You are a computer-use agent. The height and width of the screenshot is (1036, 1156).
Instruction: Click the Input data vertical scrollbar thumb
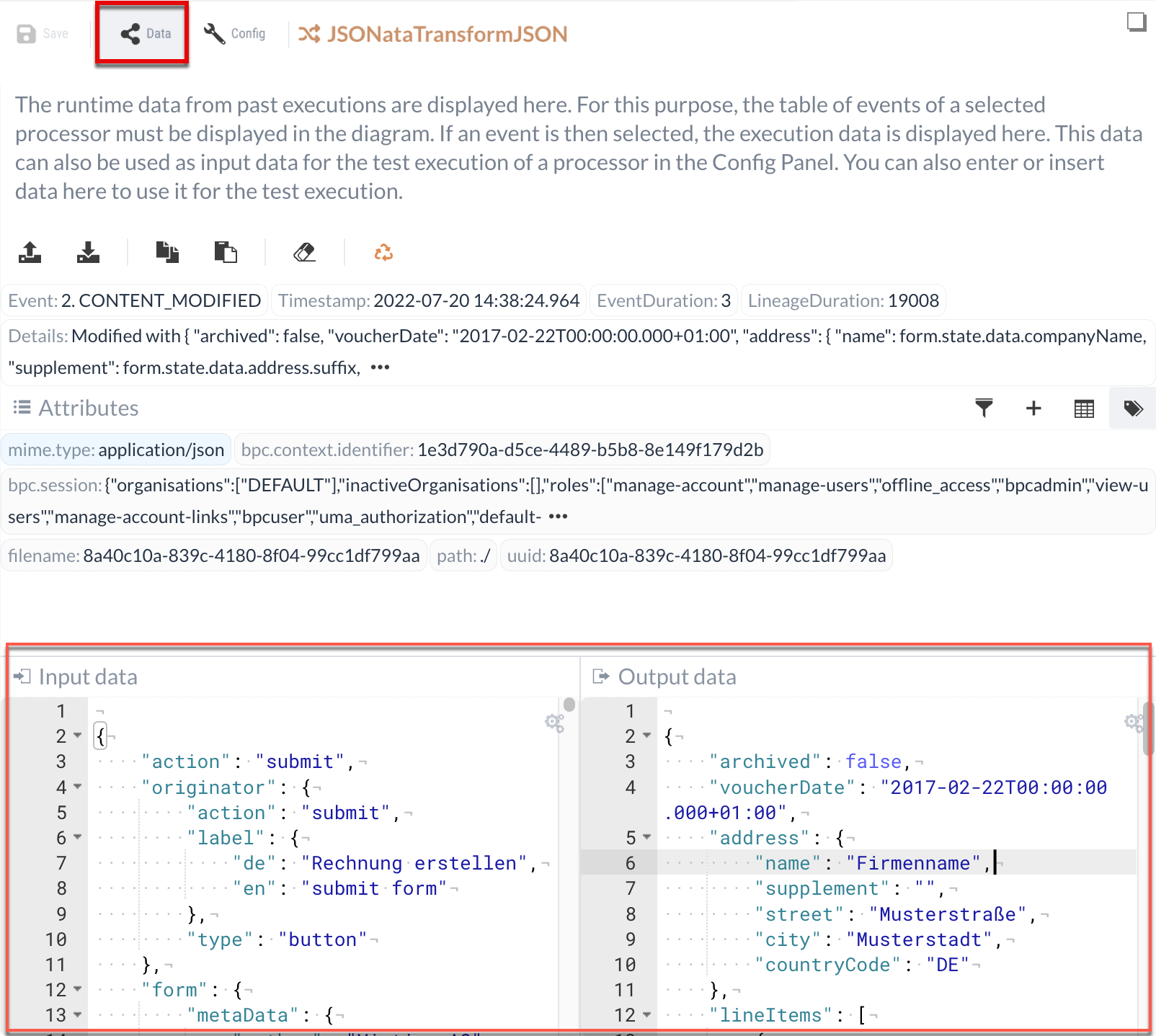tap(569, 705)
